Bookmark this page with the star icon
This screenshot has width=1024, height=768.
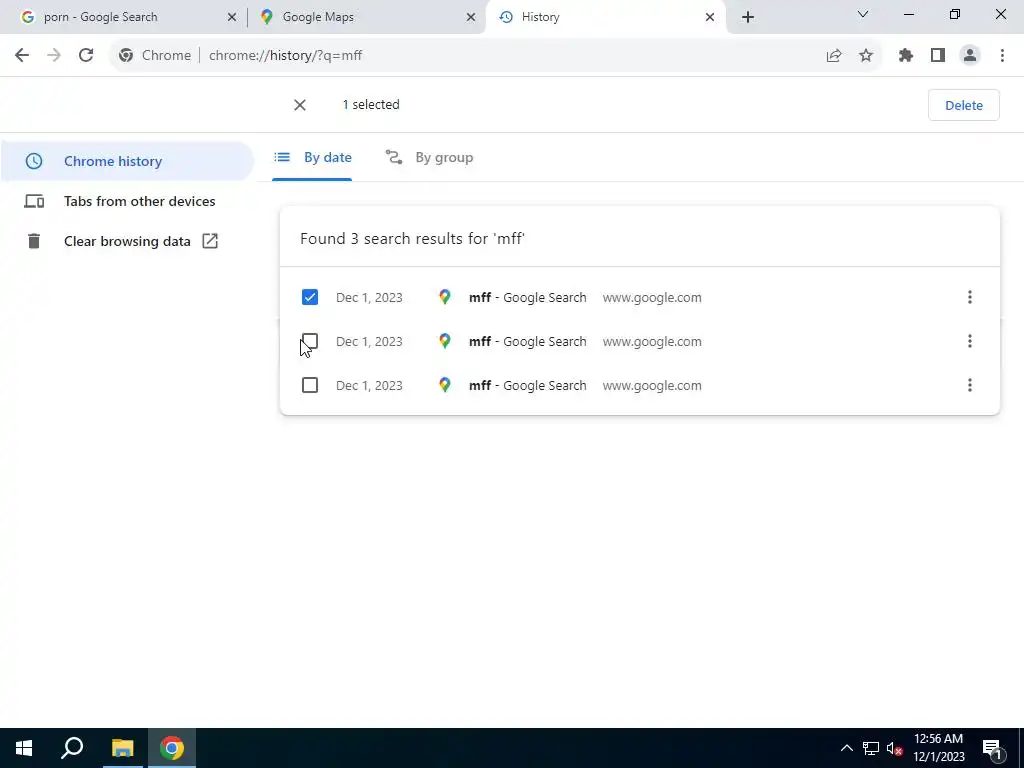pyautogui.click(x=866, y=56)
